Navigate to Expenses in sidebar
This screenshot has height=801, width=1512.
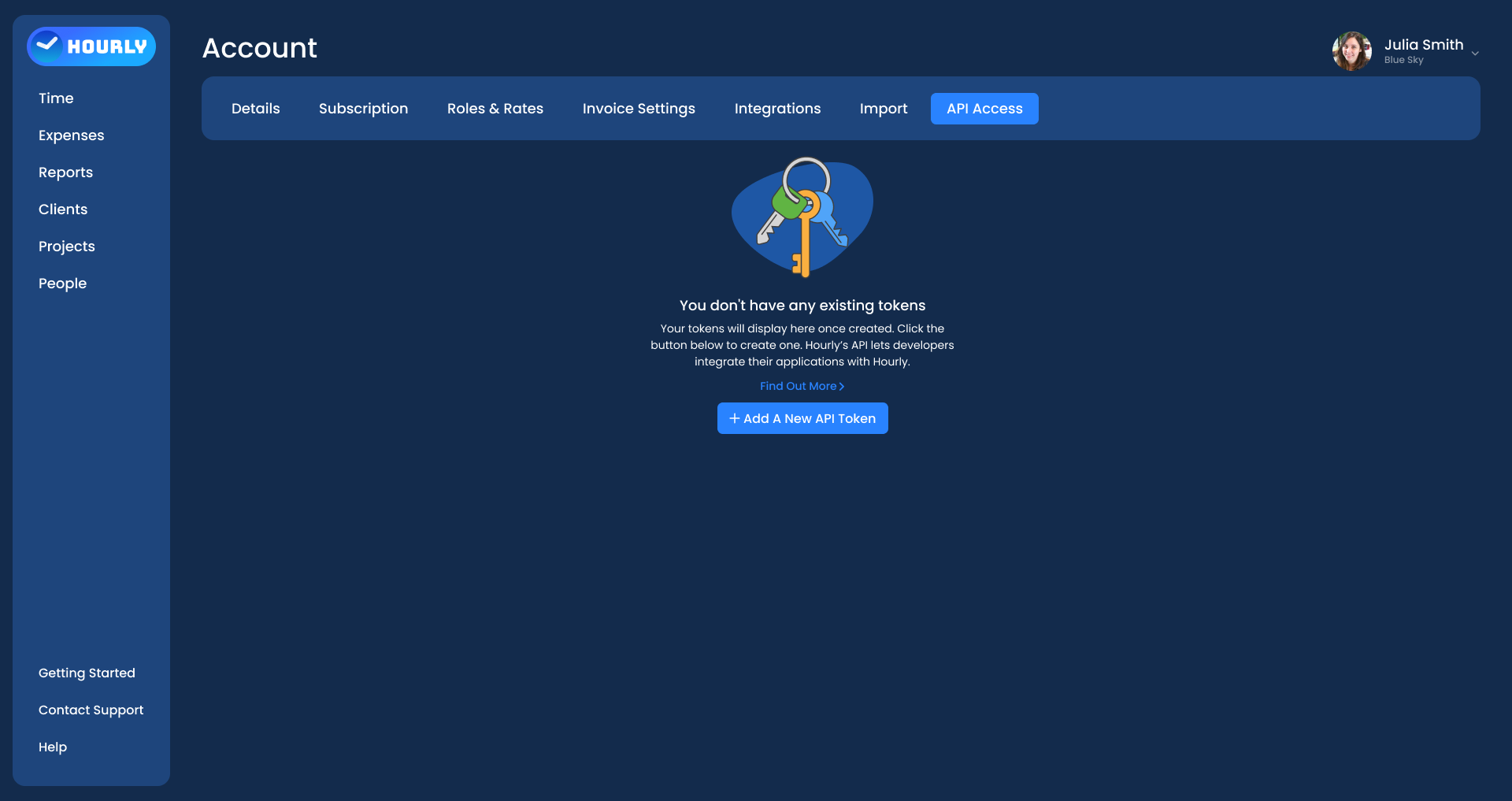[x=71, y=135]
